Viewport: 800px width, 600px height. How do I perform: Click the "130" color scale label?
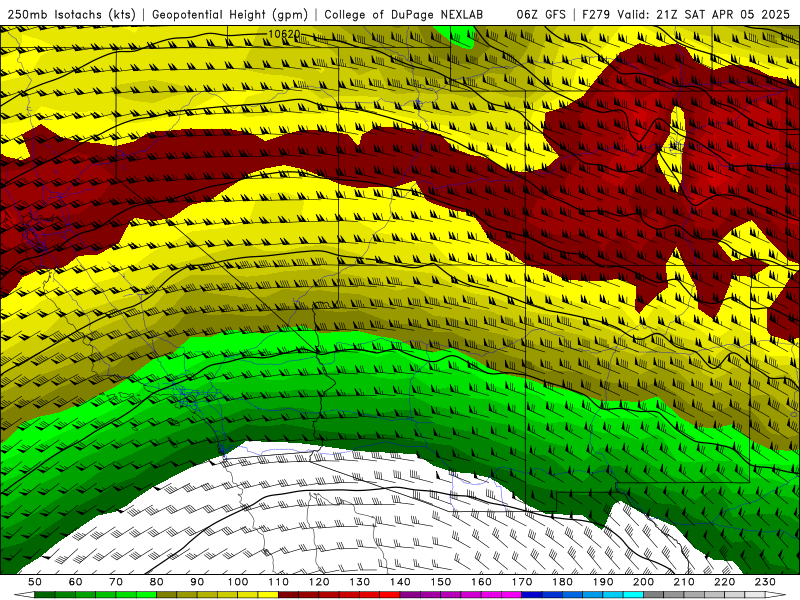360,582
